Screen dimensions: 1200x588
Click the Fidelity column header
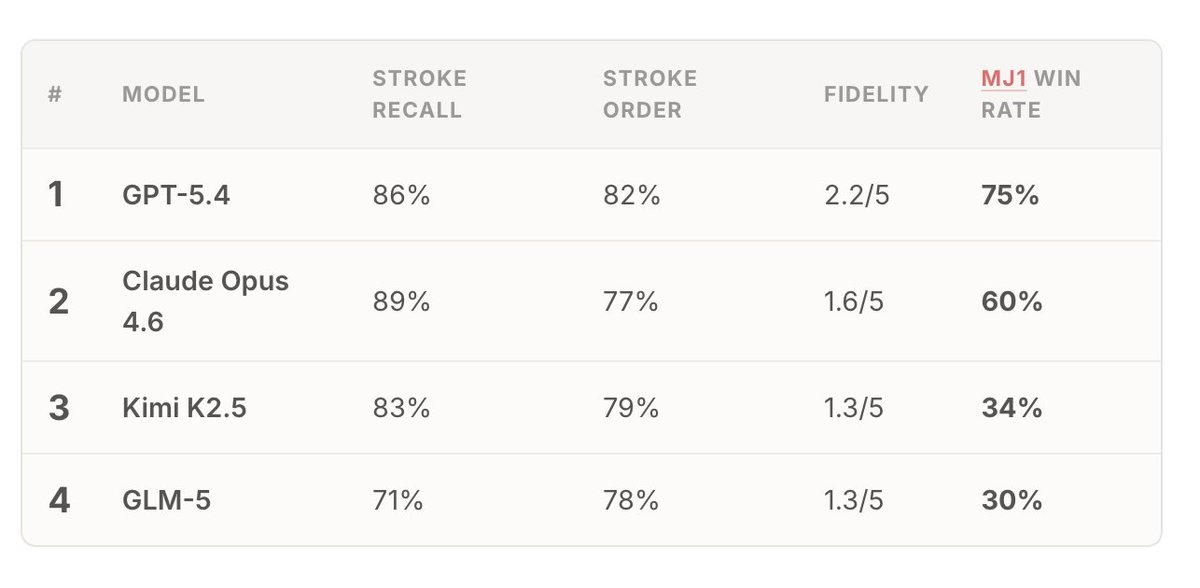pyautogui.click(x=876, y=94)
